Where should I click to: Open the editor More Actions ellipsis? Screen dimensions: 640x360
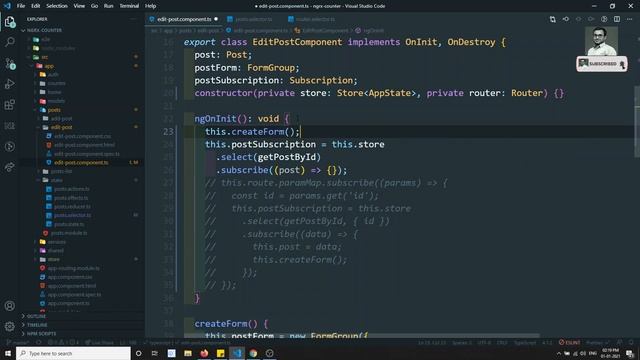[x=629, y=19]
